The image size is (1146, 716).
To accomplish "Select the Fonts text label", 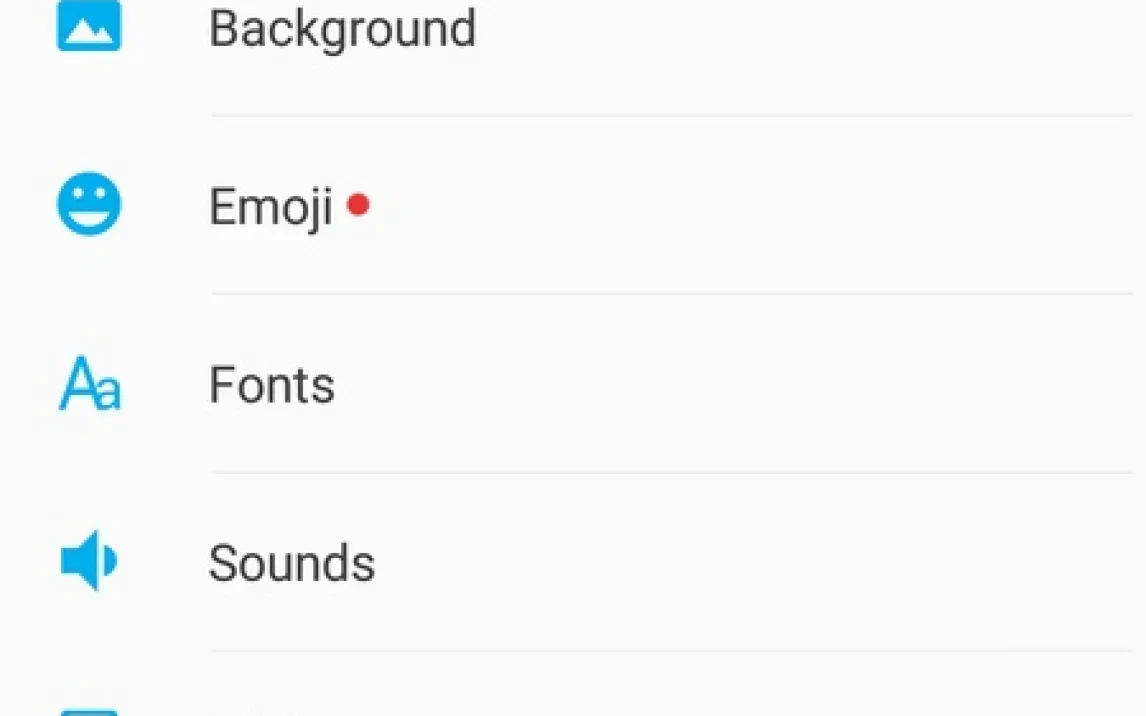I will 272,385.
